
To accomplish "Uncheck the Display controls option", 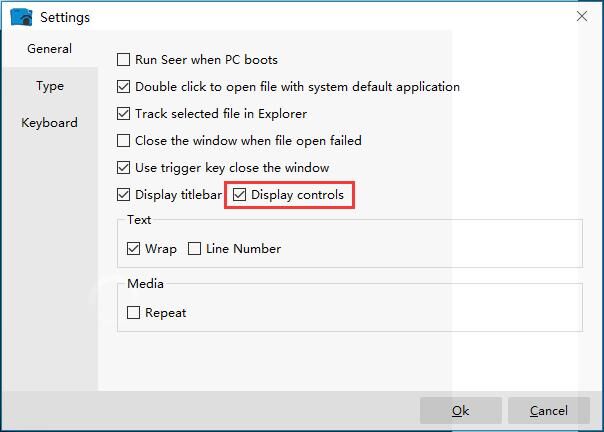I will point(240,195).
